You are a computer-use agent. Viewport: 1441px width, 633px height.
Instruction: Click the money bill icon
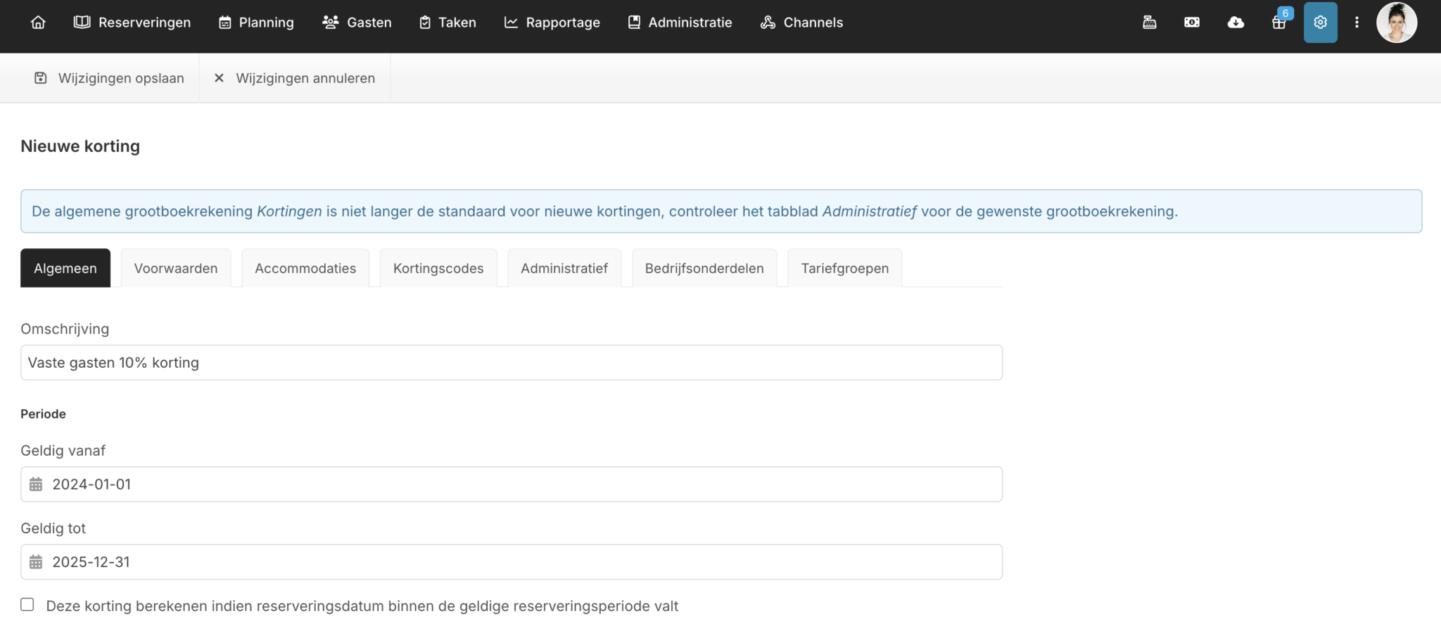pyautogui.click(x=1192, y=22)
